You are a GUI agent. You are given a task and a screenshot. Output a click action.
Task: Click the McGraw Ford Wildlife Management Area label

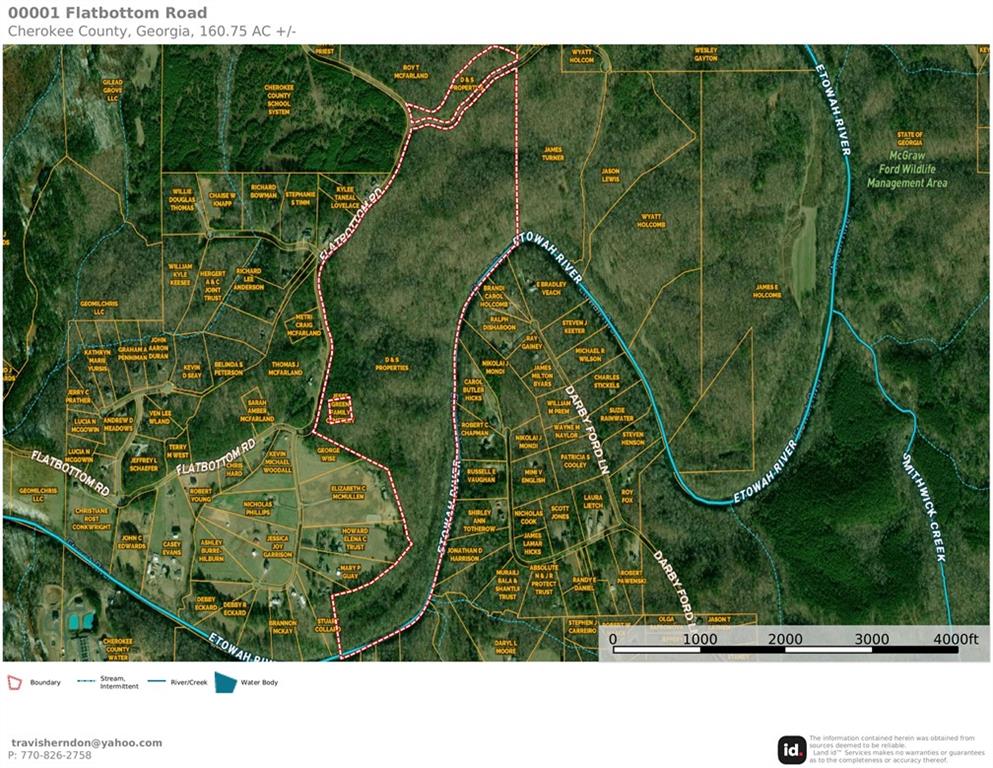point(907,169)
